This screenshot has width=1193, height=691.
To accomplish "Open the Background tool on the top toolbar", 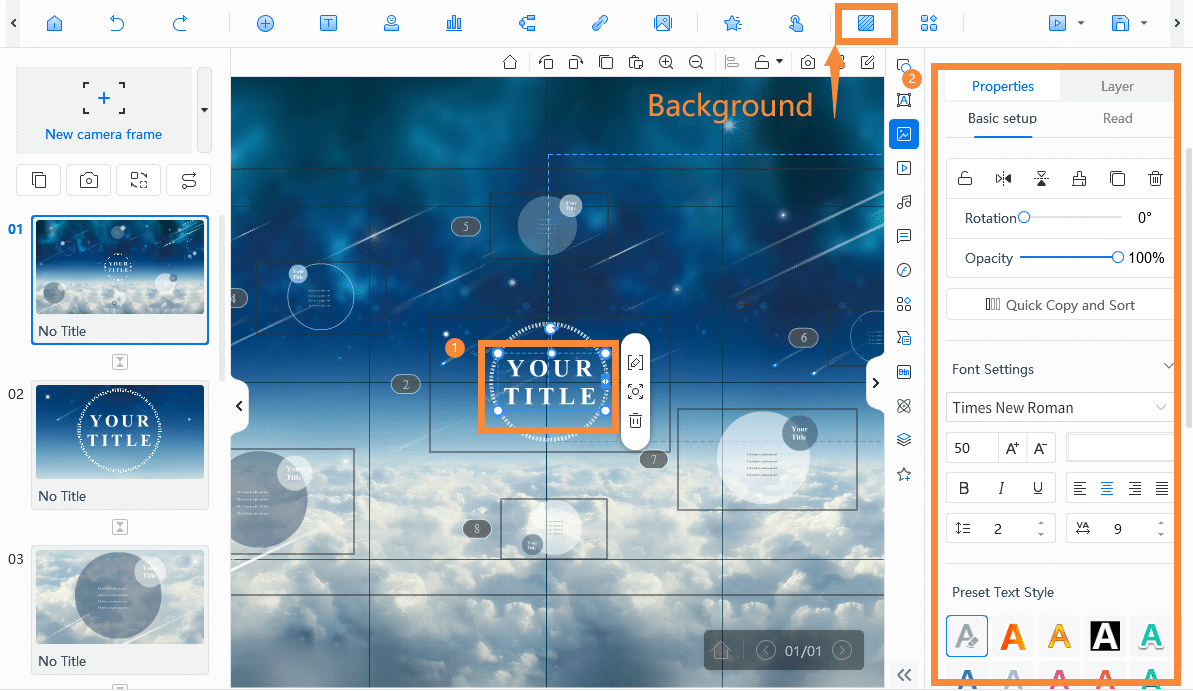I will pyautogui.click(x=866, y=23).
